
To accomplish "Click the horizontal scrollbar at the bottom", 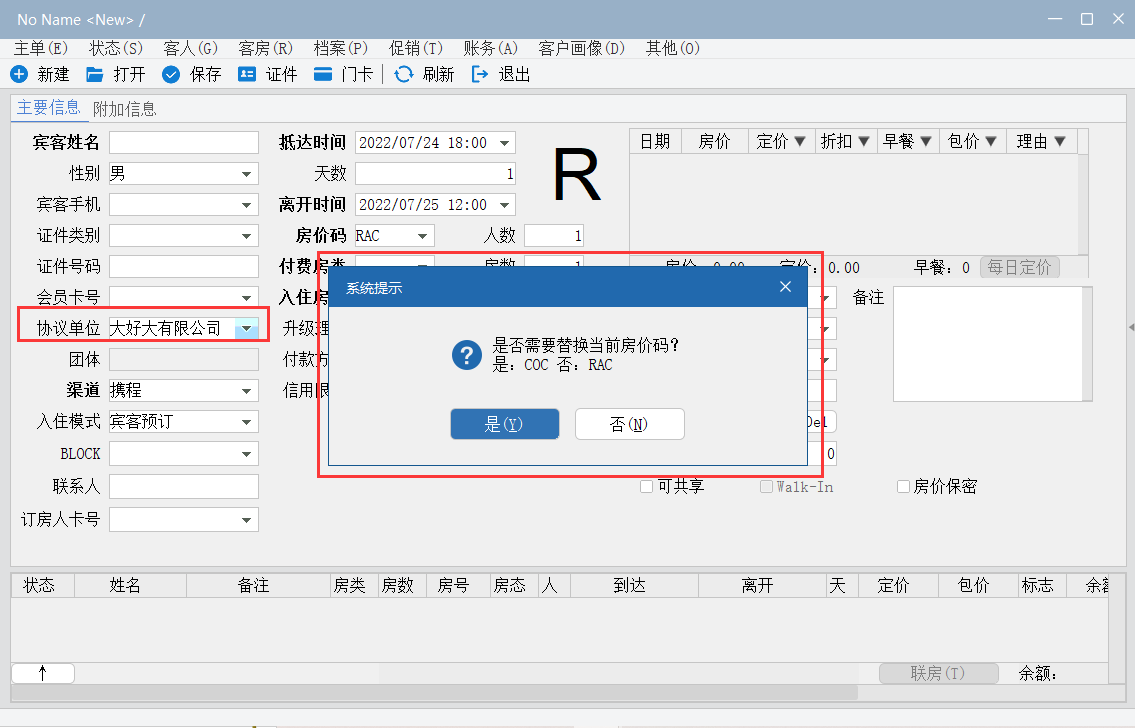I will [x=434, y=693].
